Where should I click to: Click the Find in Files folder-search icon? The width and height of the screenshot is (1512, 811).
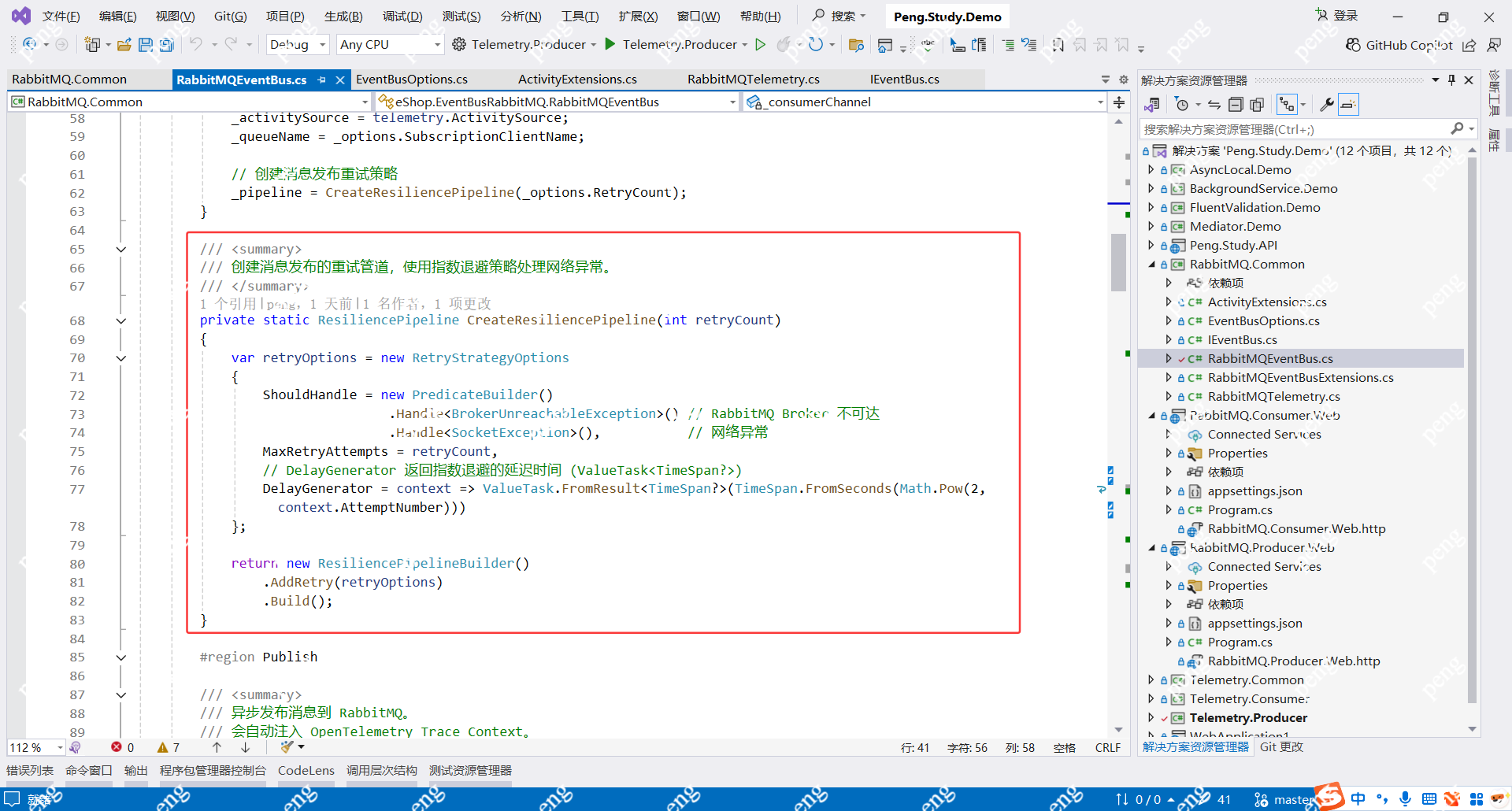[856, 45]
